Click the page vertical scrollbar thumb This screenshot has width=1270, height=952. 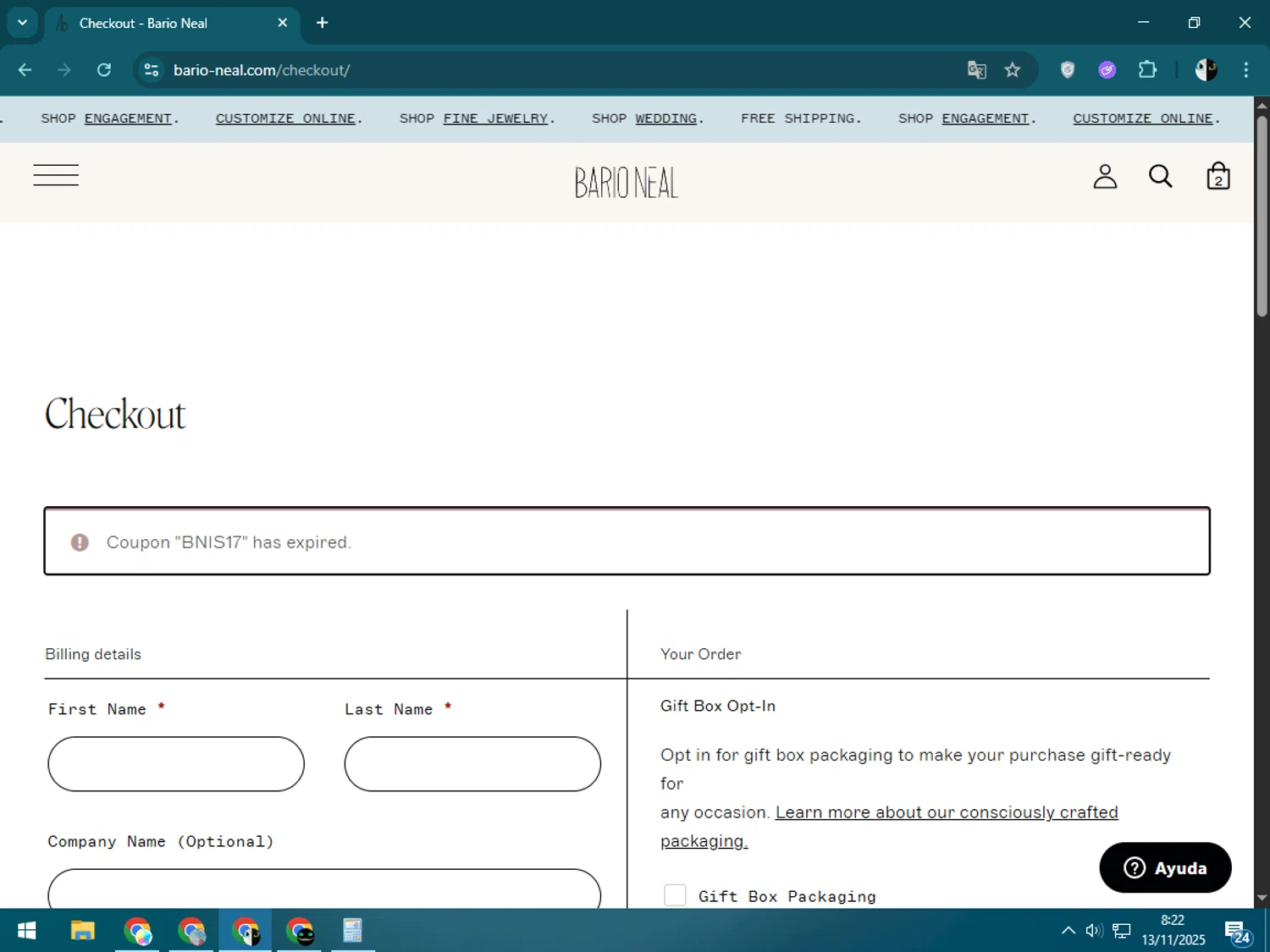[1262, 216]
